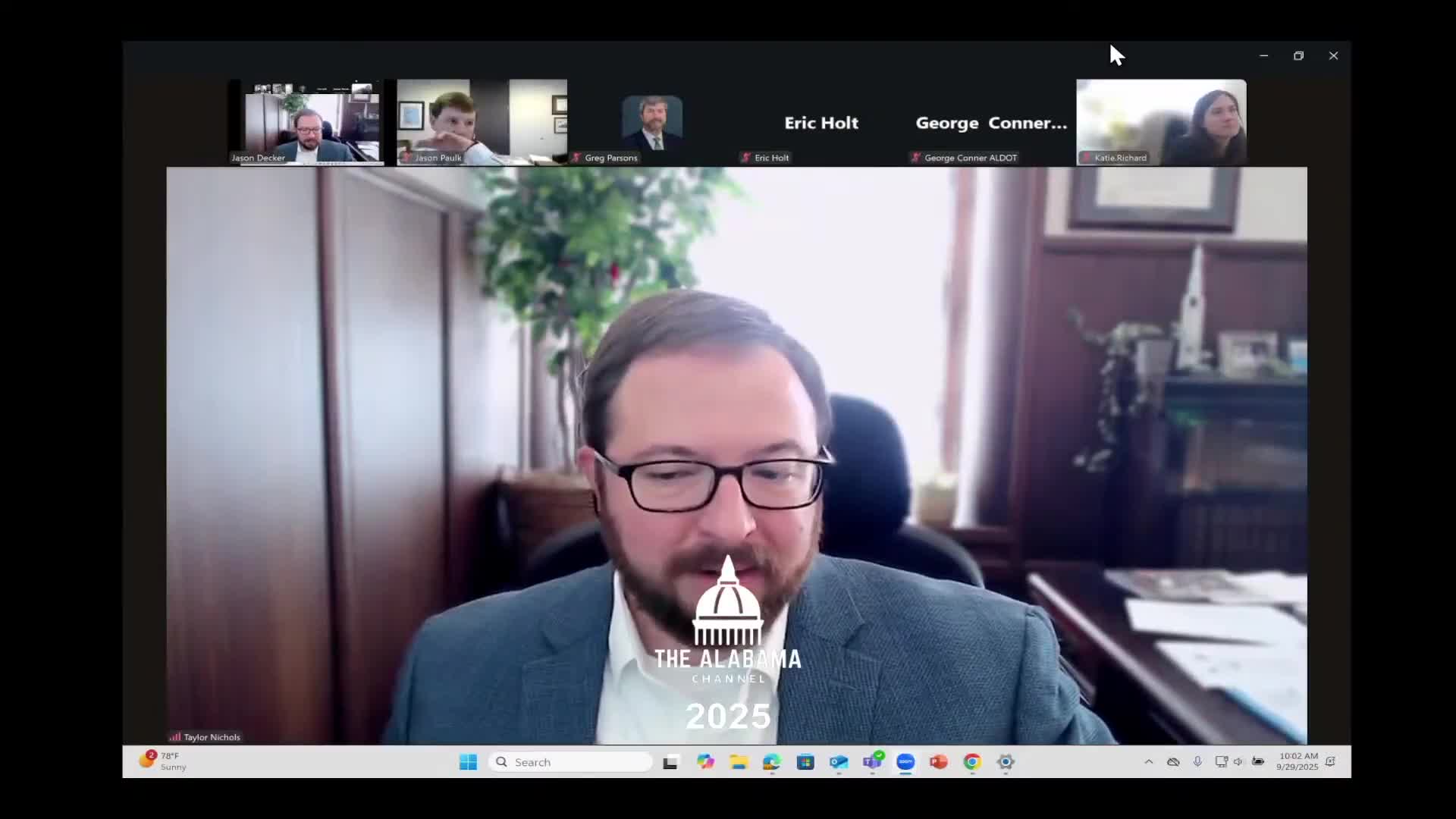Open Microsoft Edge in taskbar
This screenshot has height=819, width=1456.
coord(772,762)
